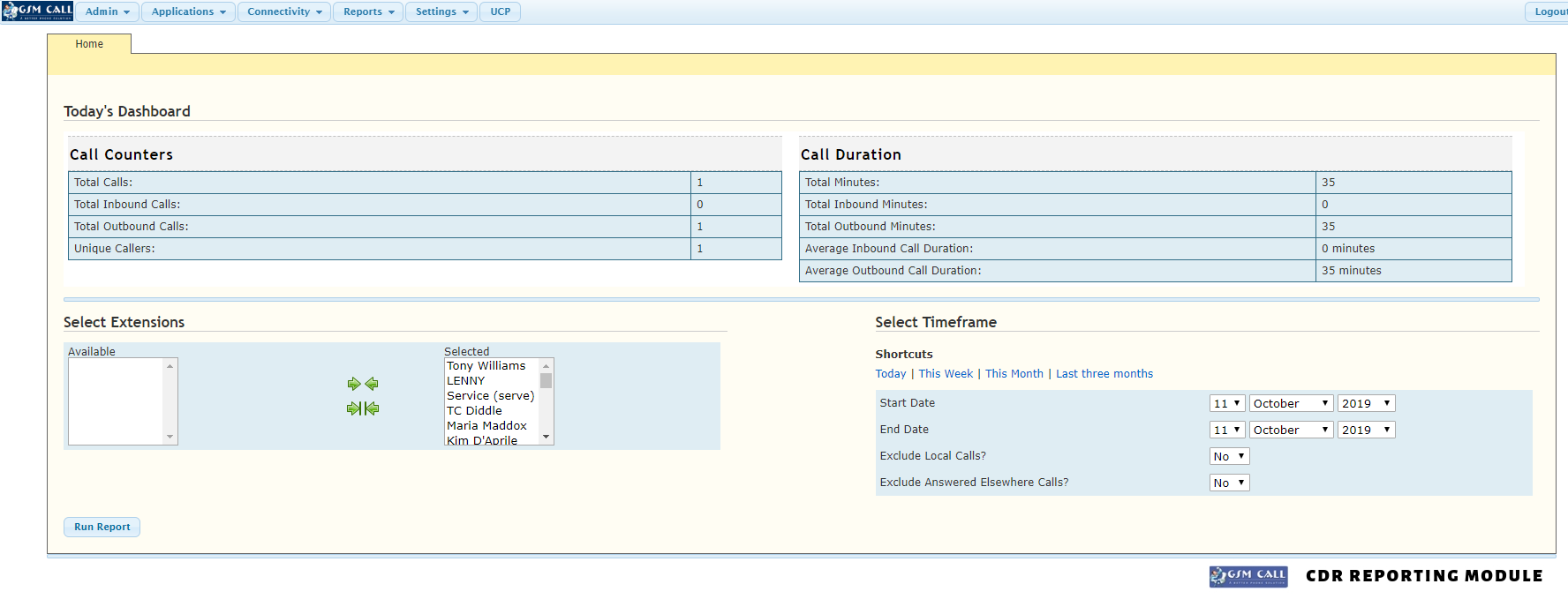Switch to the Home tab
1568x599 pixels.
coord(89,44)
